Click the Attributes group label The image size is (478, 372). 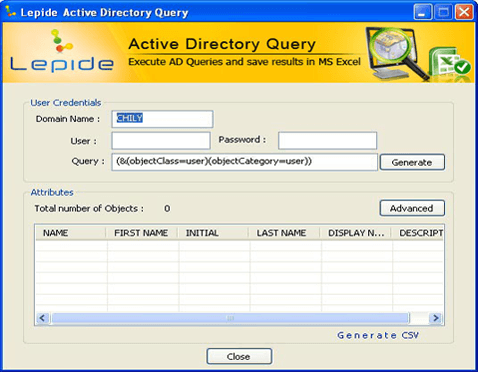coord(52,192)
